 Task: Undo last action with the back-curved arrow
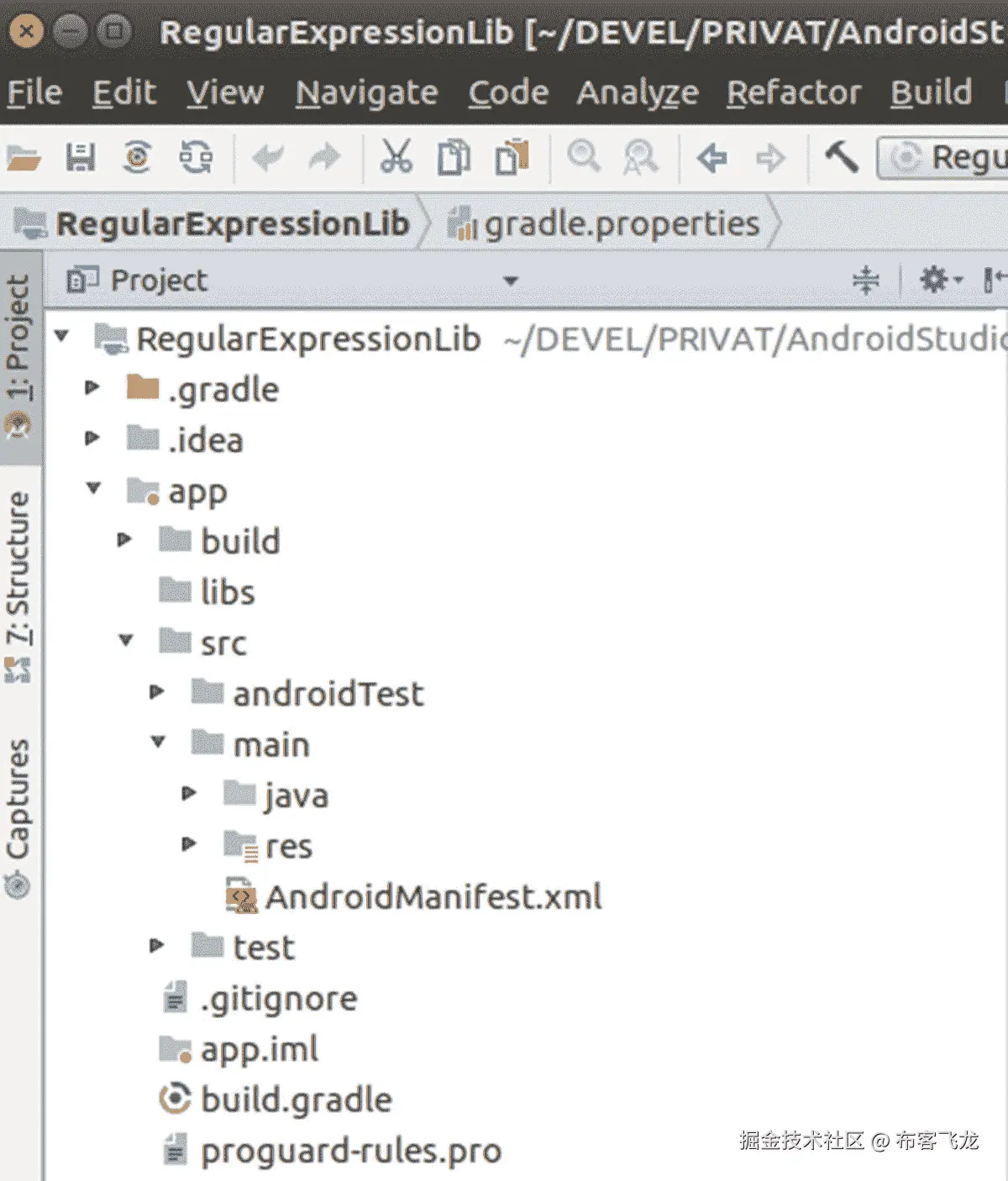(269, 157)
